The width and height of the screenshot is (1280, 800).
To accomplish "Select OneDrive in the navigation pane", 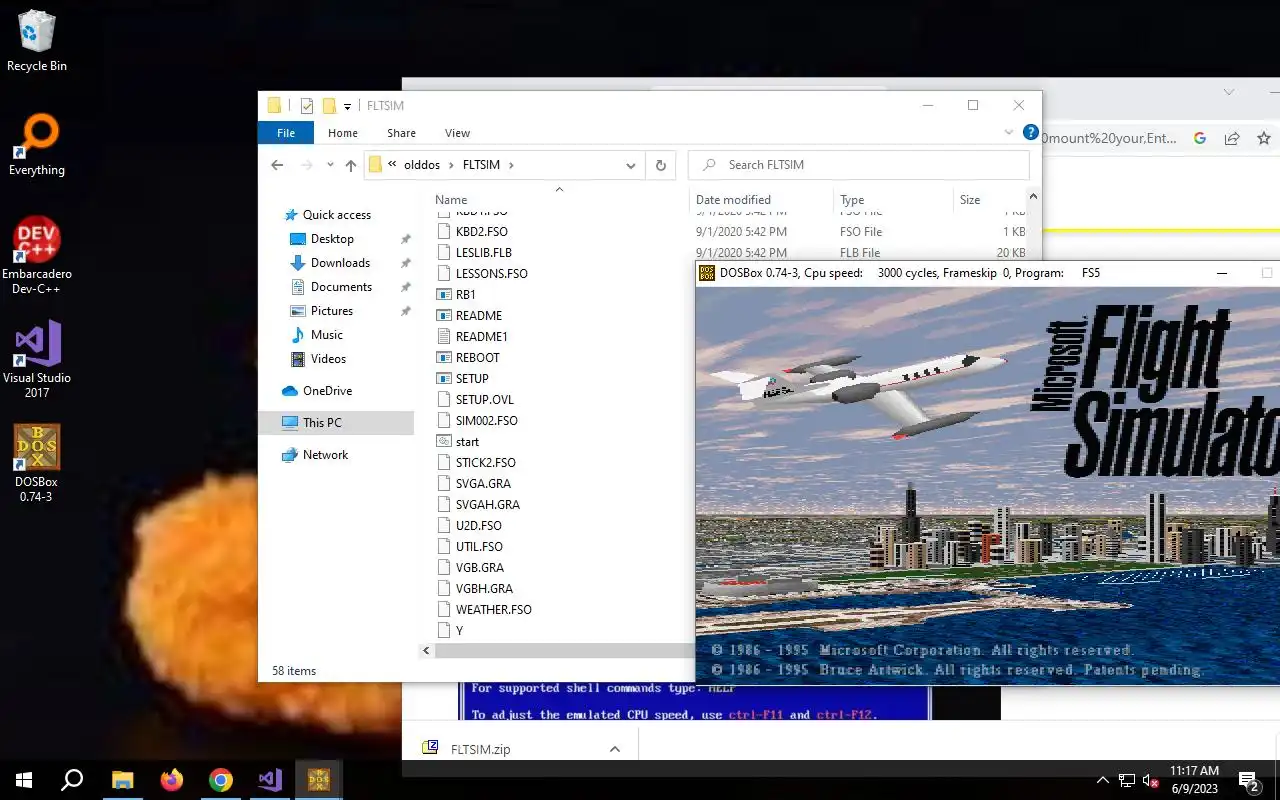I will point(327,391).
